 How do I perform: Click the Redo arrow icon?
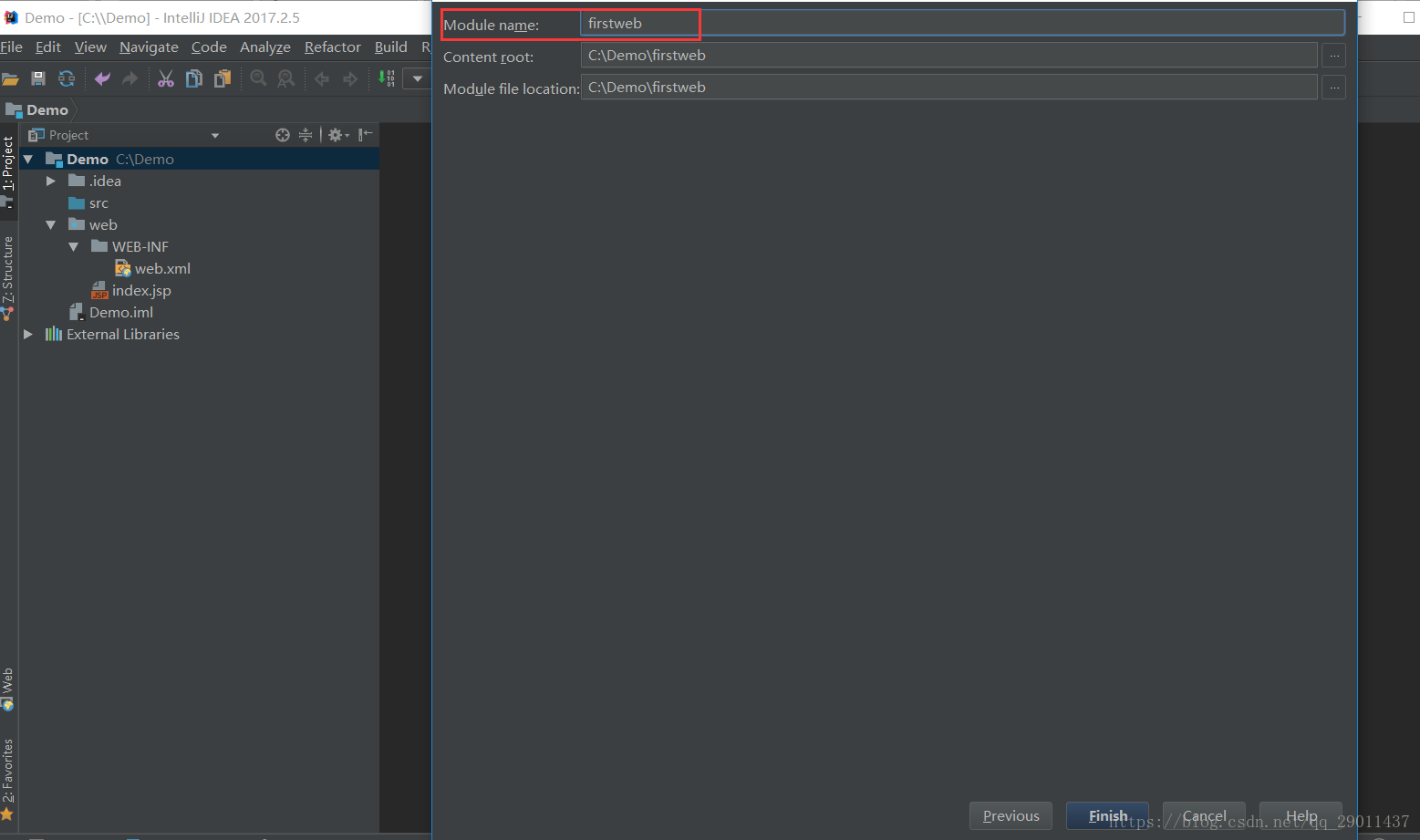130,79
